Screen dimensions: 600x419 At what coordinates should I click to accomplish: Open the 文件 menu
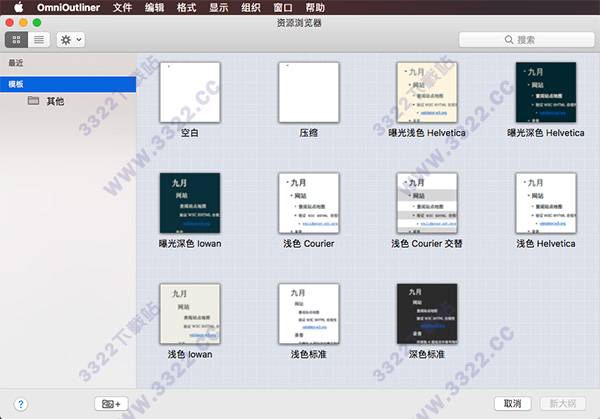[x=122, y=7]
